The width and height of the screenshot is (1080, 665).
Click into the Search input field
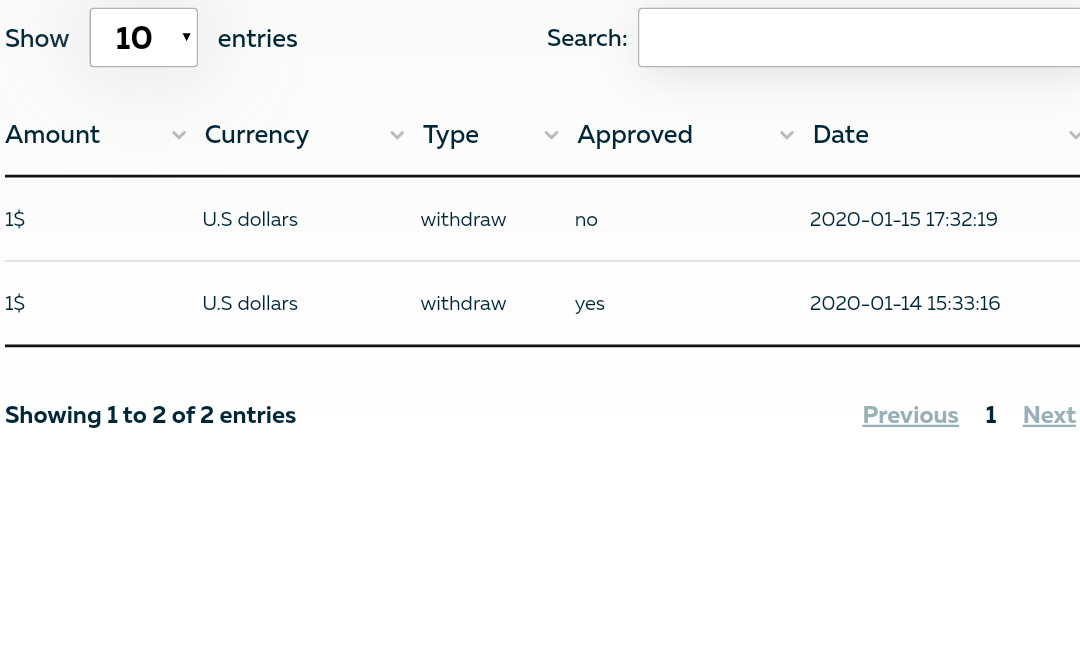(858, 38)
